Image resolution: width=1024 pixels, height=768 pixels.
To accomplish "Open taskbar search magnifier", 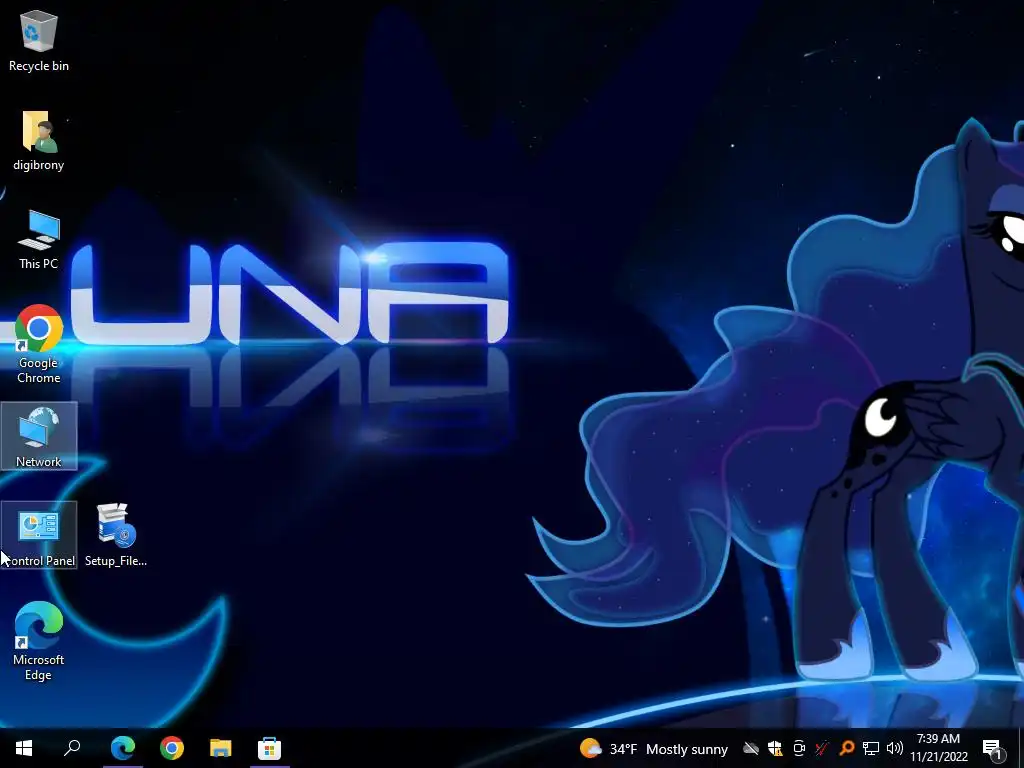I will click(72, 748).
